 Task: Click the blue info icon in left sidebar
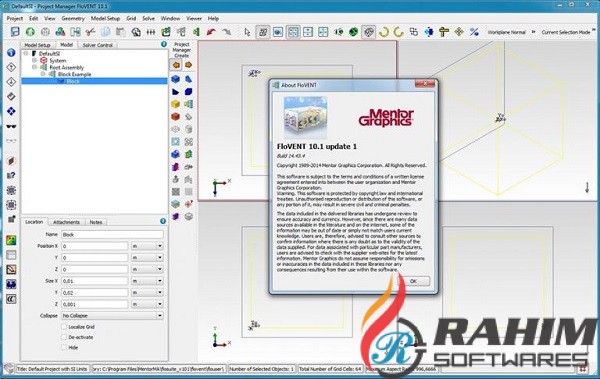click(x=11, y=52)
